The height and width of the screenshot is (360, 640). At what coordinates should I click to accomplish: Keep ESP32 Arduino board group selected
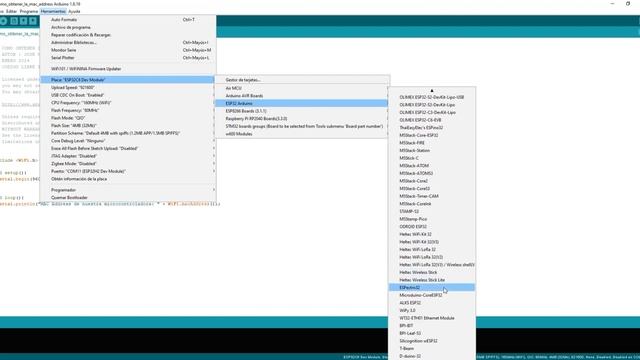302,104
